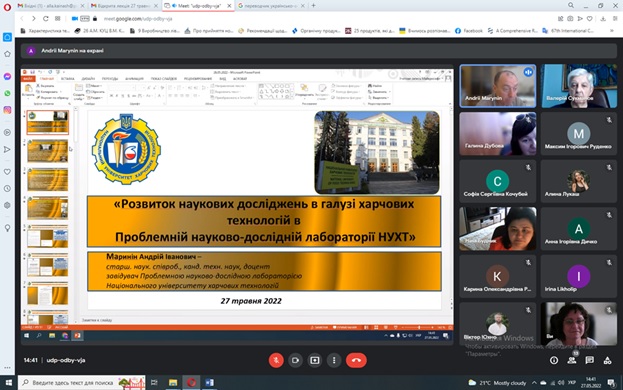Unmute the microphone in Meet controls
Viewport: 623px width, 390px height.
coord(276,360)
